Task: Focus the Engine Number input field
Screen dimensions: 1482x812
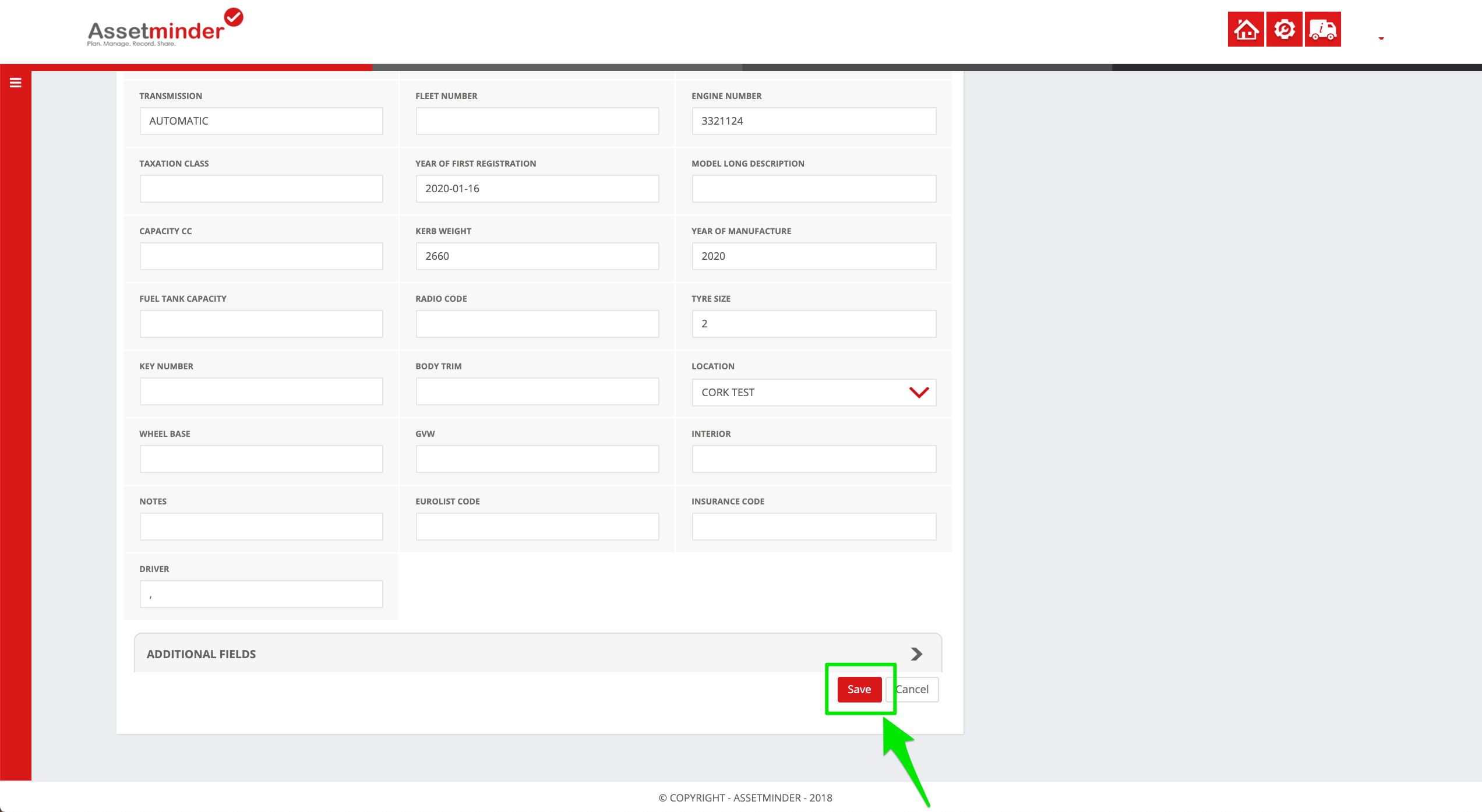Action: 814,121
